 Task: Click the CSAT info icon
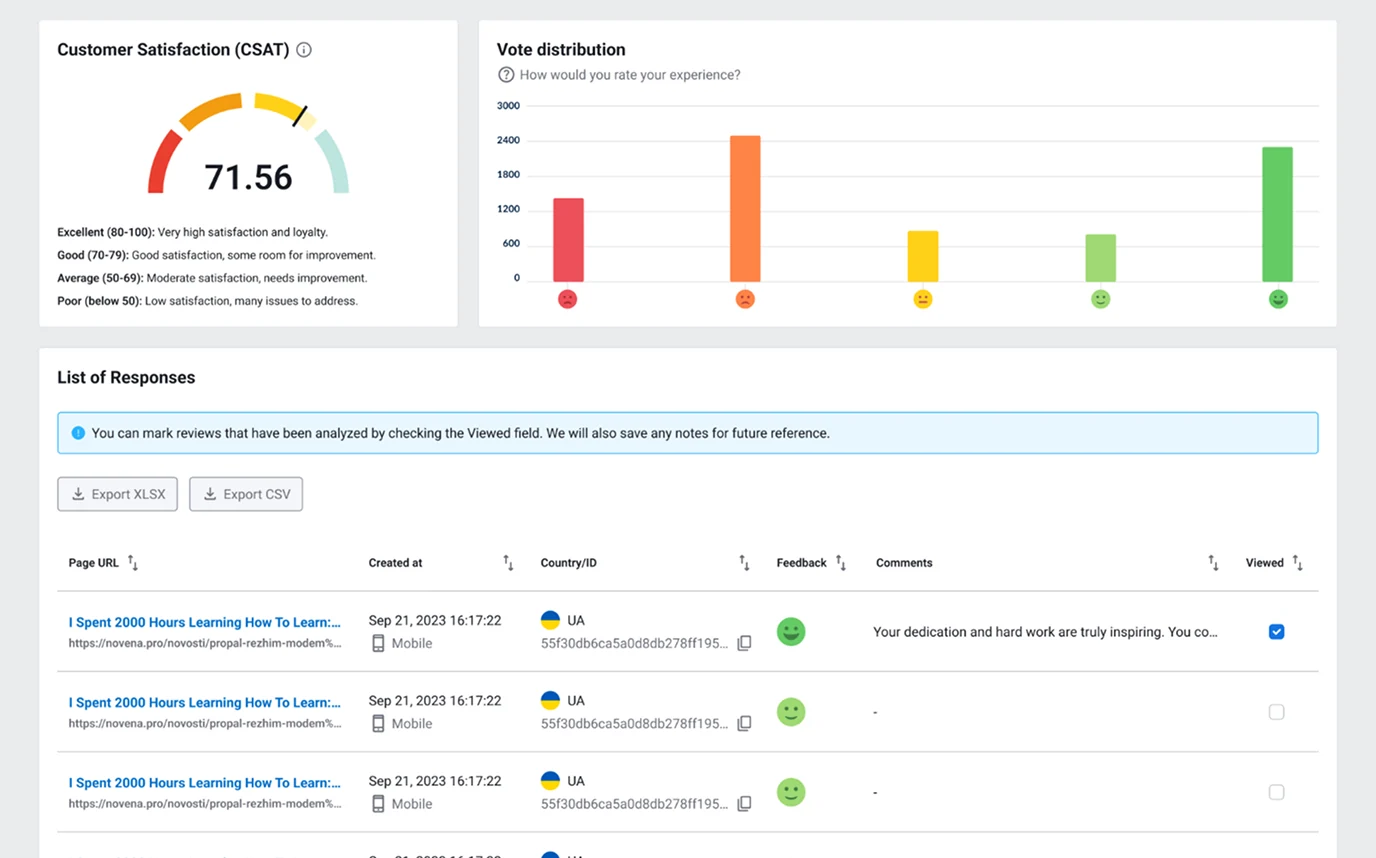coord(304,50)
